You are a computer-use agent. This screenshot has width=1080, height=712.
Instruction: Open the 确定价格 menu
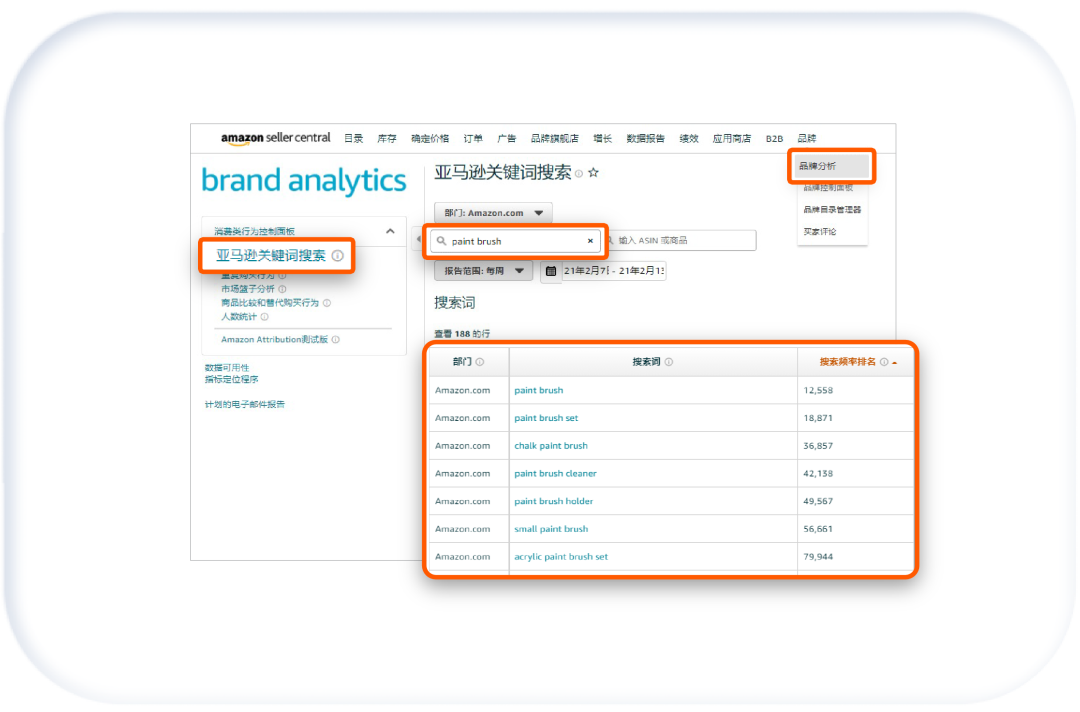pos(430,138)
